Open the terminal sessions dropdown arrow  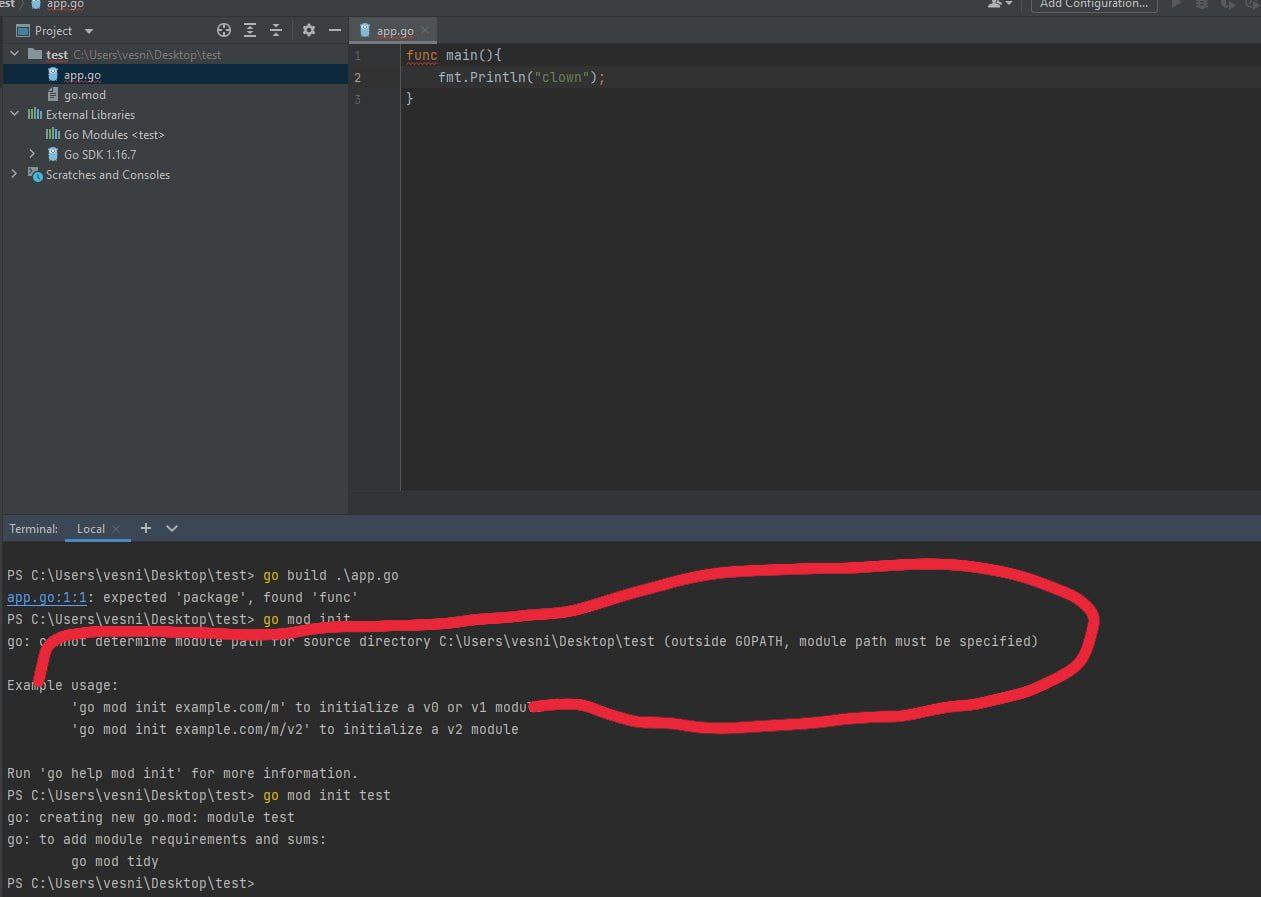pyautogui.click(x=172, y=528)
